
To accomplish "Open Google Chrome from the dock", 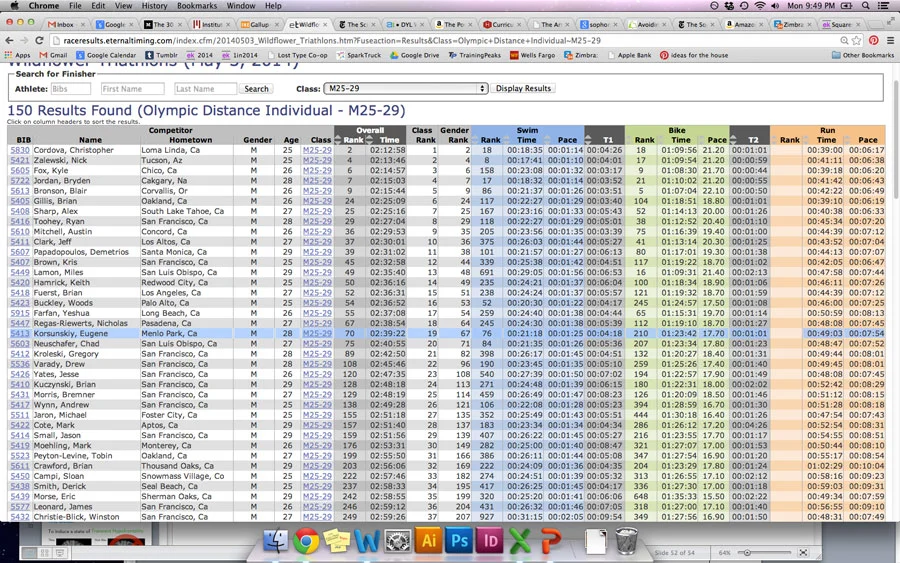I will pos(307,541).
